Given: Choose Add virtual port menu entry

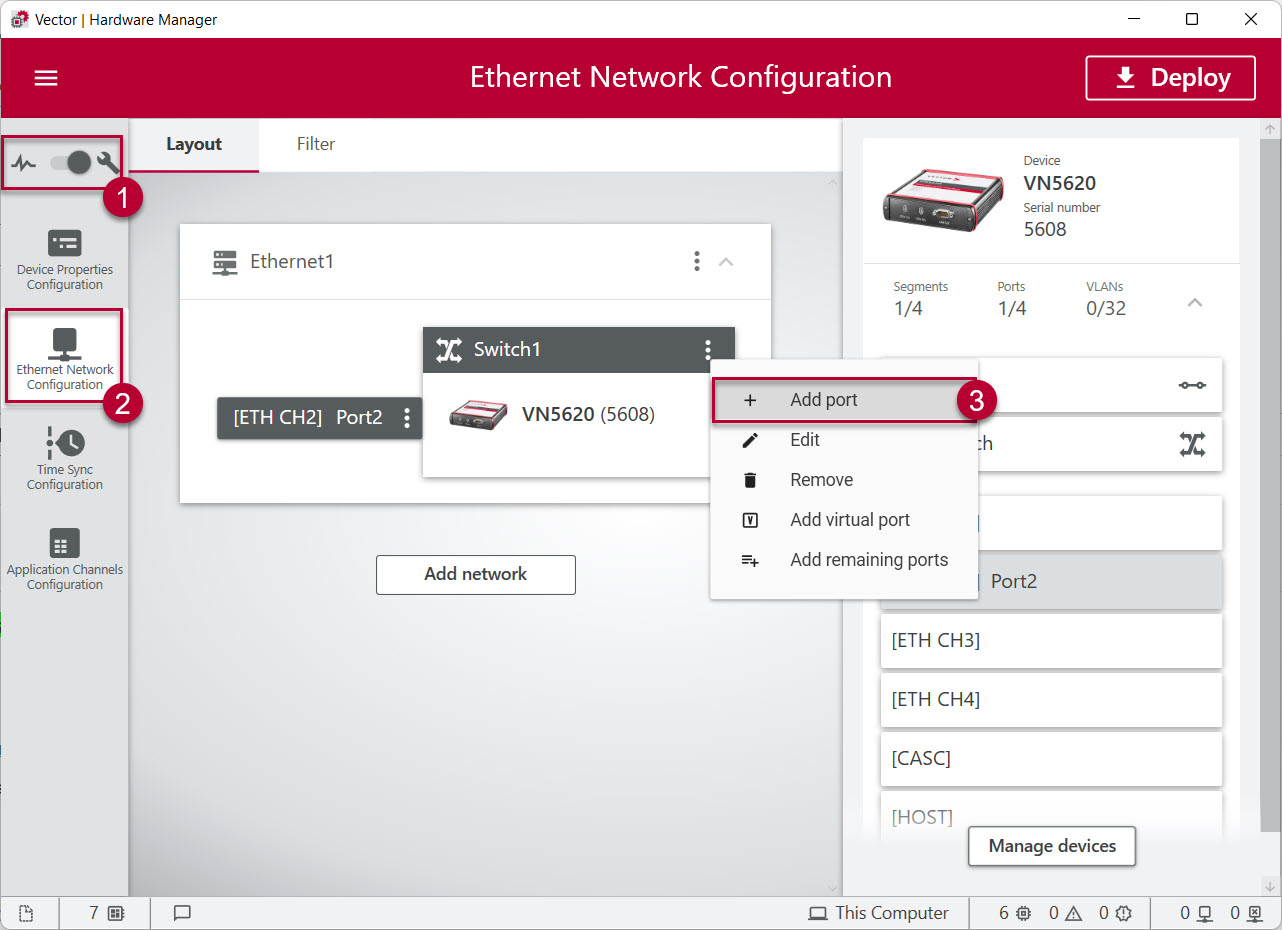Looking at the screenshot, I should [844, 520].
